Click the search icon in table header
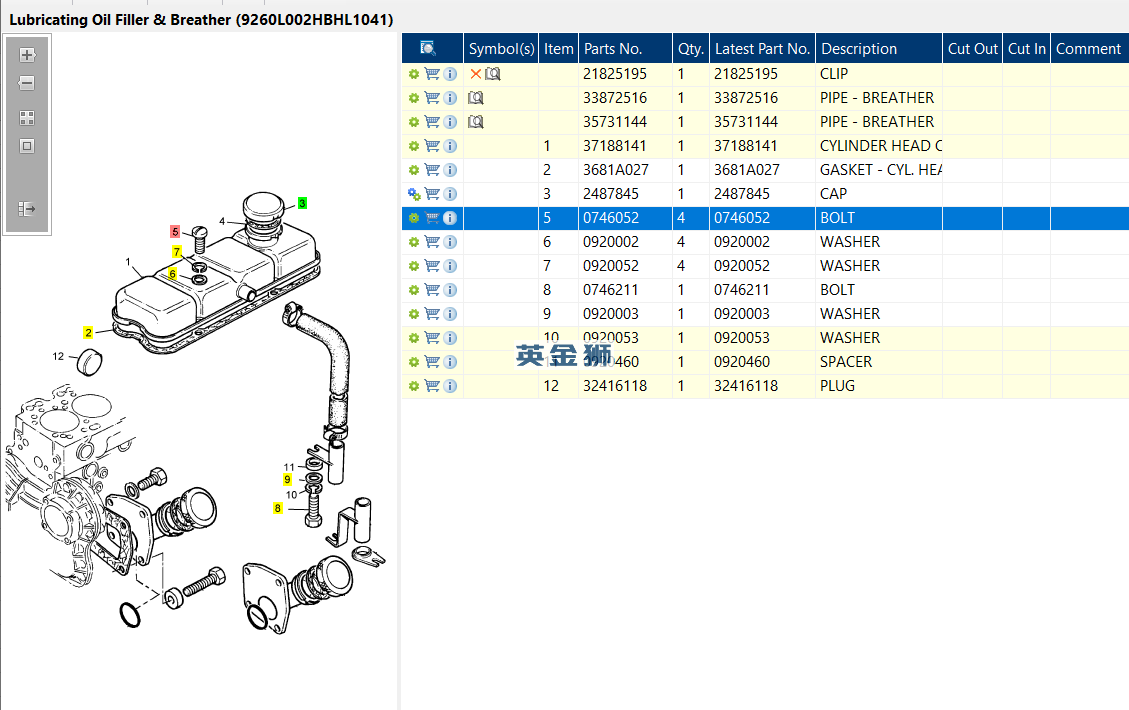Viewport: 1129px width, 710px height. [x=428, y=48]
